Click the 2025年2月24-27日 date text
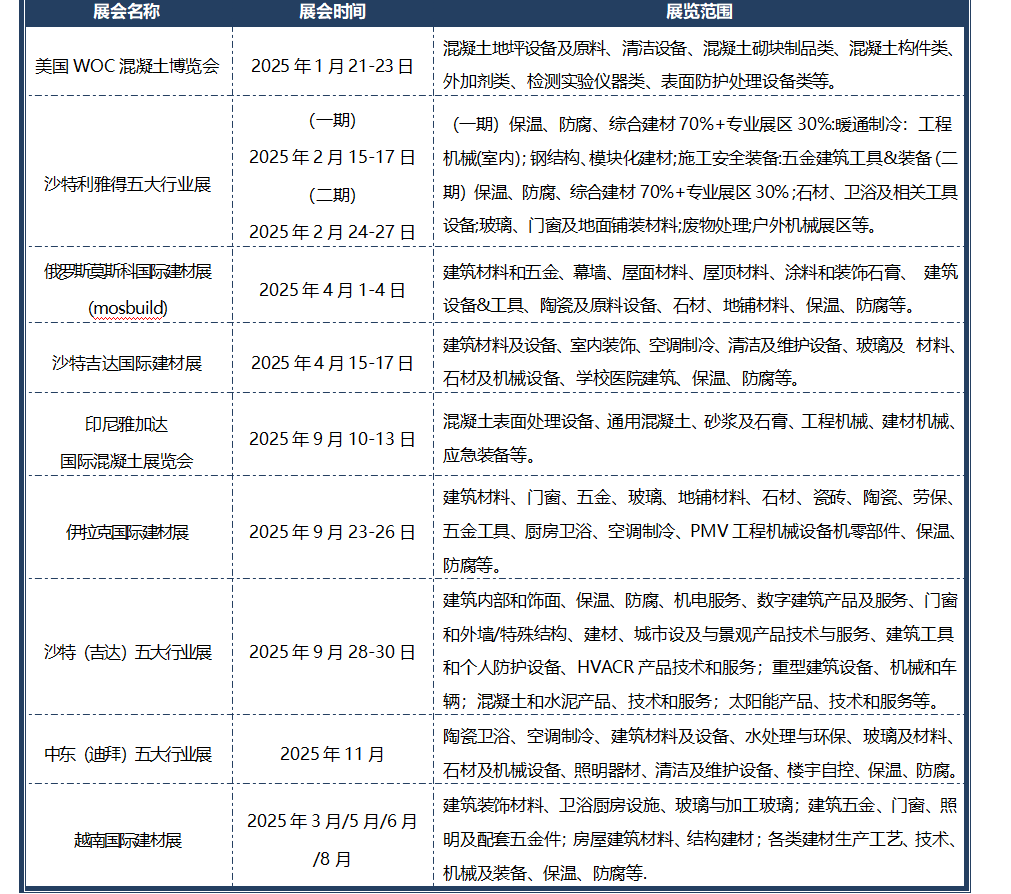1011x894 pixels. pos(332,231)
